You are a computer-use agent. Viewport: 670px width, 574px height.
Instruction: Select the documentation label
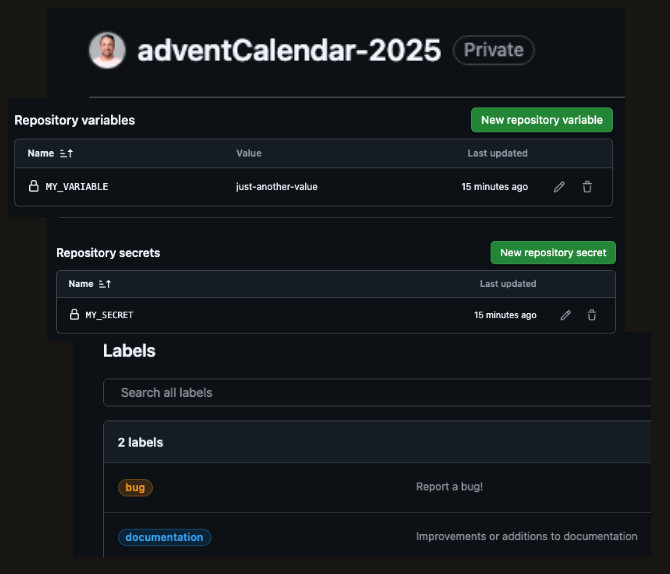pyautogui.click(x=164, y=537)
